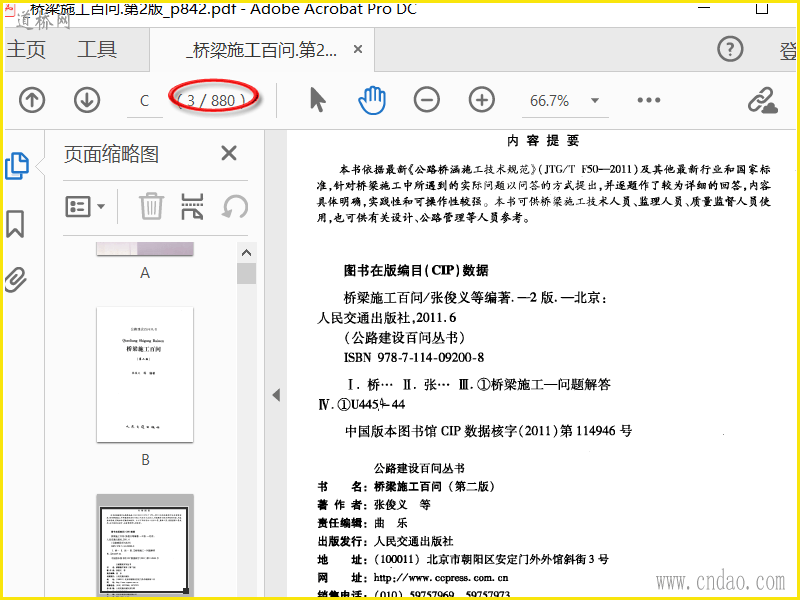Select the page thumbnail labeled A

tap(145, 249)
